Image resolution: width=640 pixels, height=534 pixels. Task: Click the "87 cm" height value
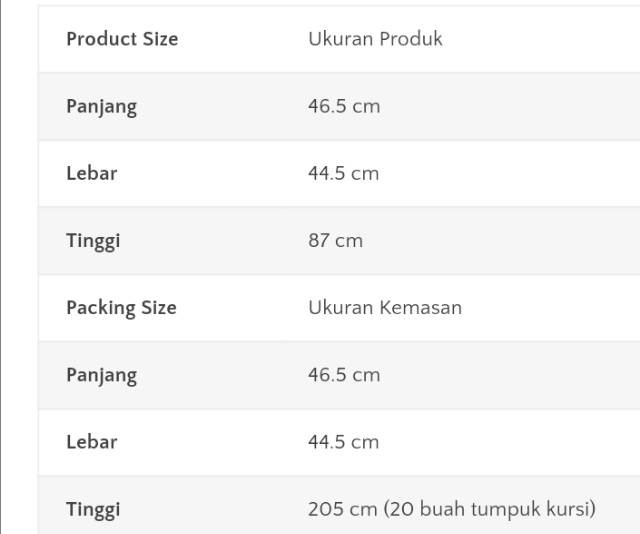pyautogui.click(x=335, y=240)
